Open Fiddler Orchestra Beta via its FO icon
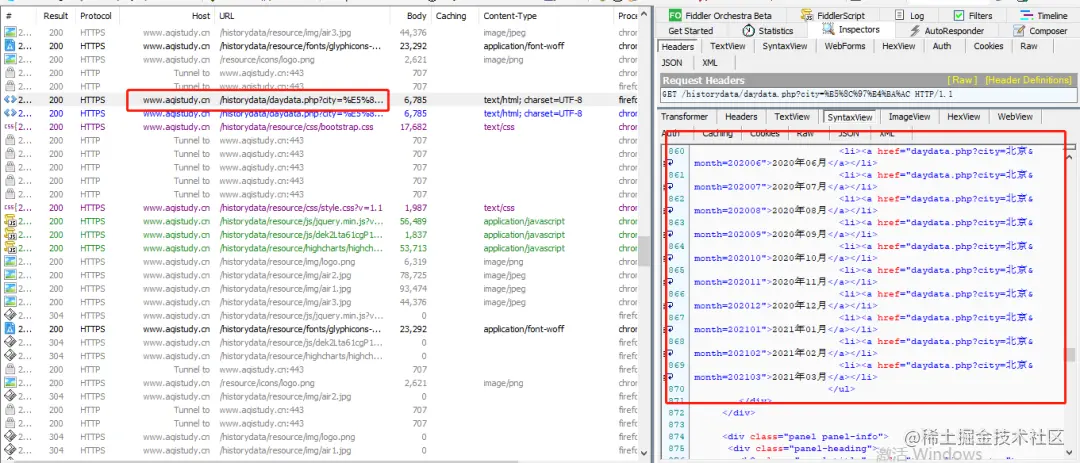This screenshot has height=463, width=1080. pos(675,16)
